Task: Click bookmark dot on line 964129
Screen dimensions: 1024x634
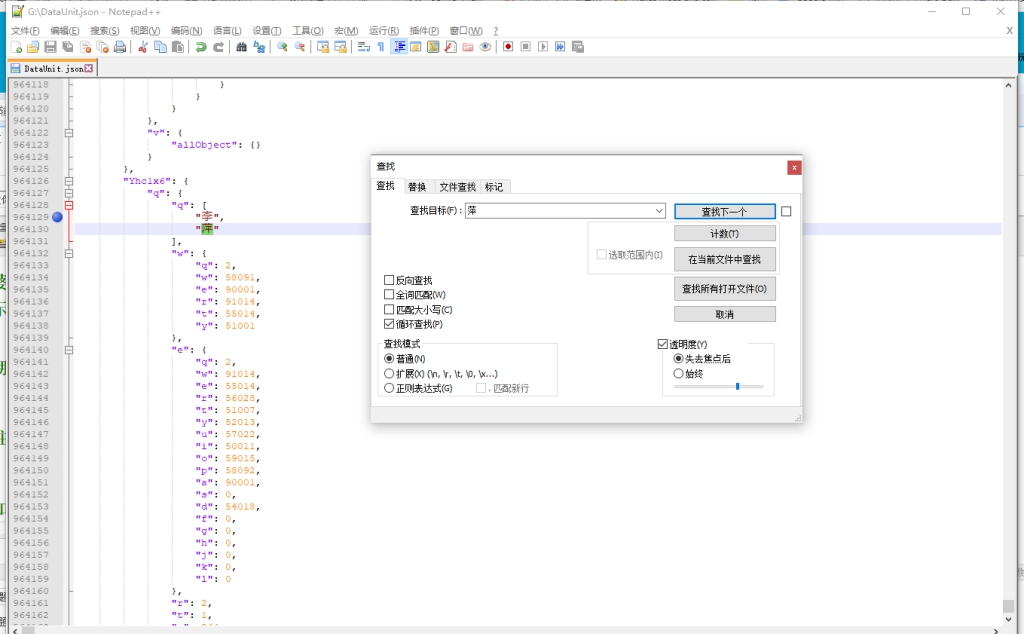Action: click(57, 217)
